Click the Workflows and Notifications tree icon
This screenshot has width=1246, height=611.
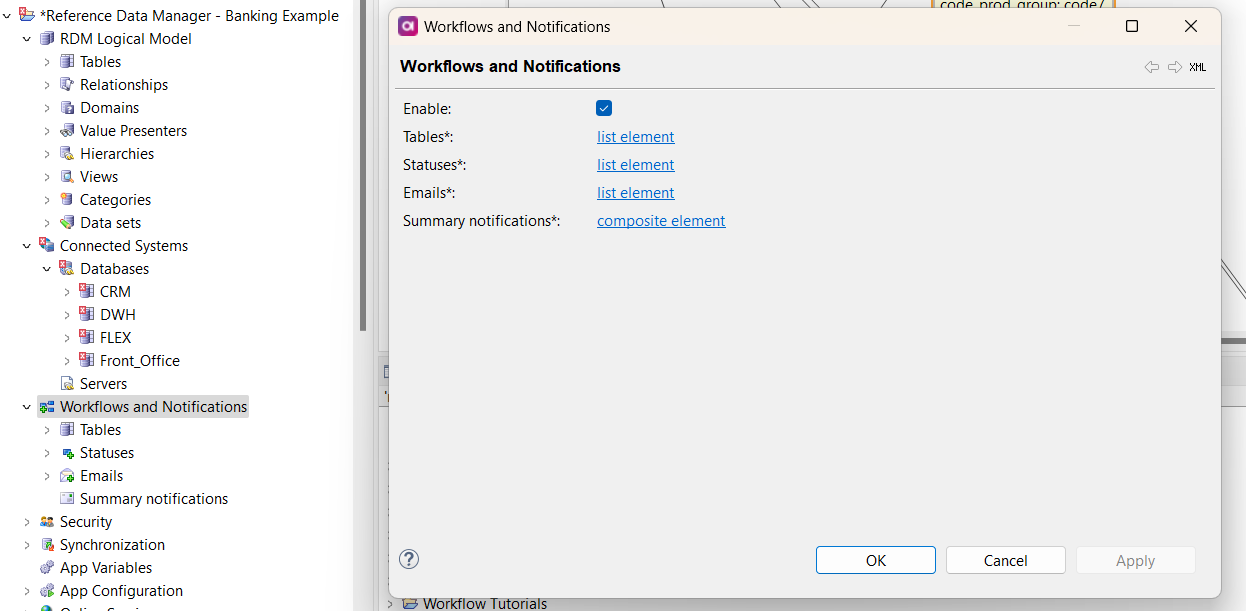coord(47,406)
